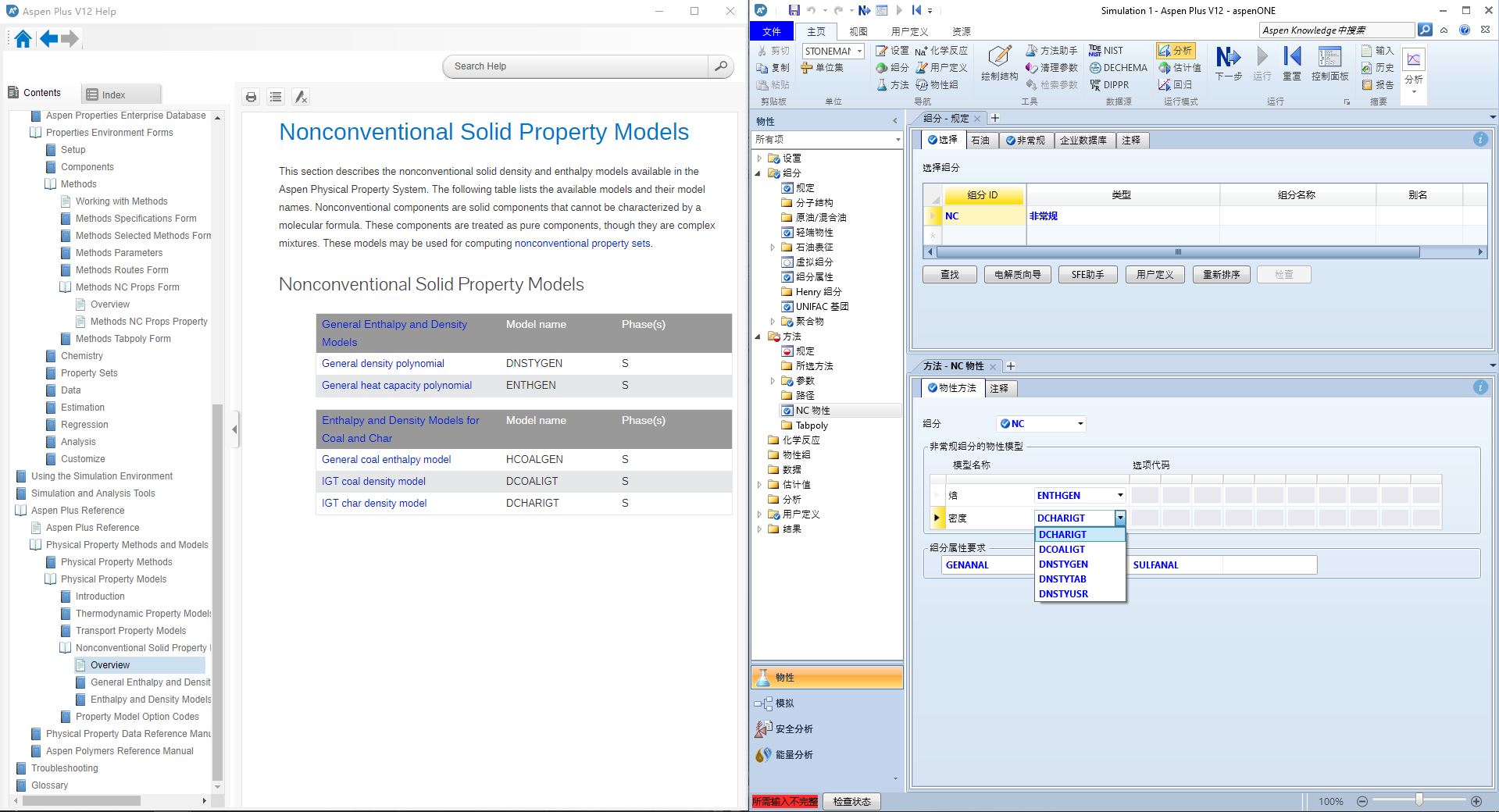The image size is (1499, 812).
Task: Click the help highlight options icon
Action: pyautogui.click(x=301, y=97)
